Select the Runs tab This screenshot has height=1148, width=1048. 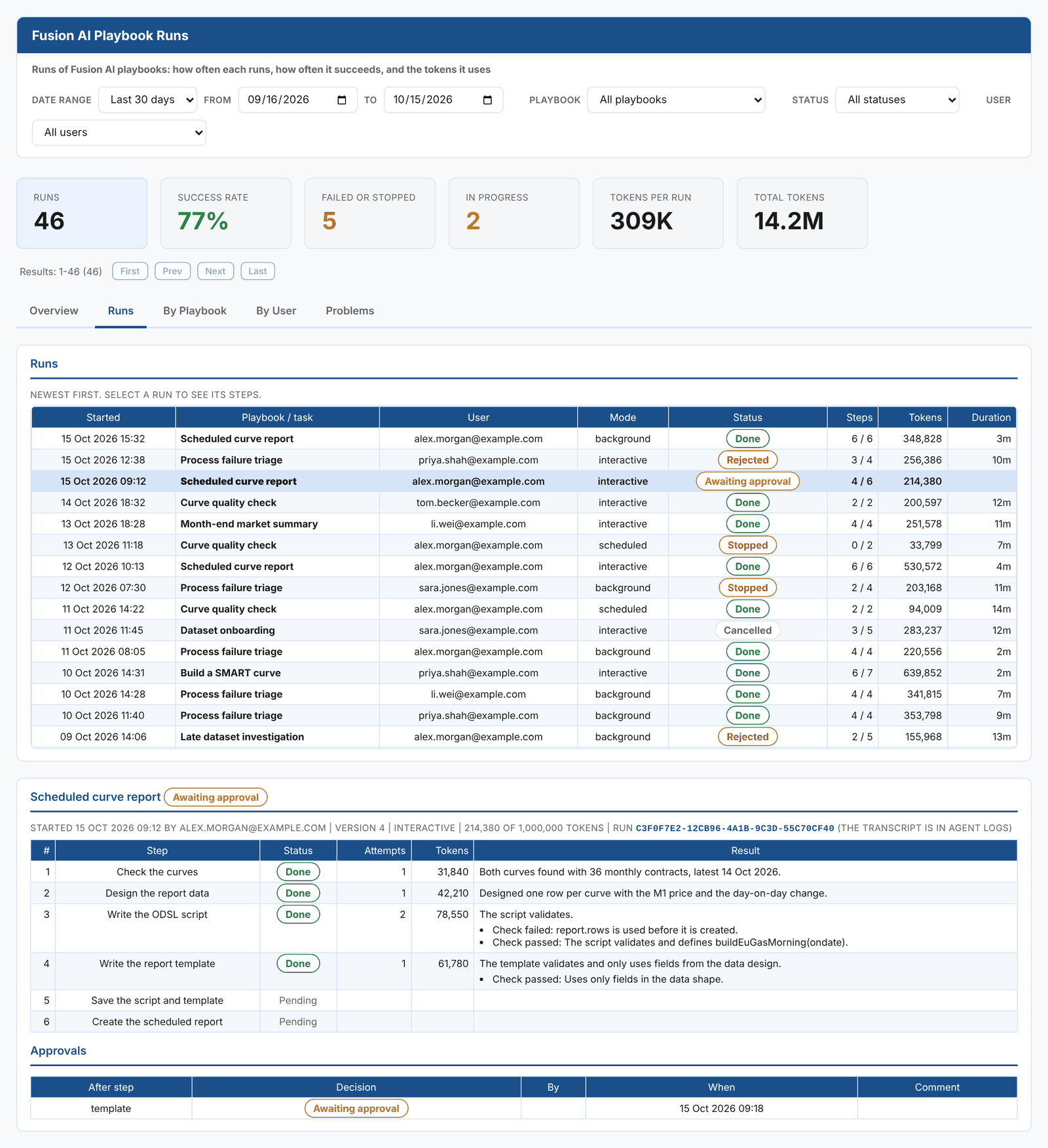[x=121, y=311]
